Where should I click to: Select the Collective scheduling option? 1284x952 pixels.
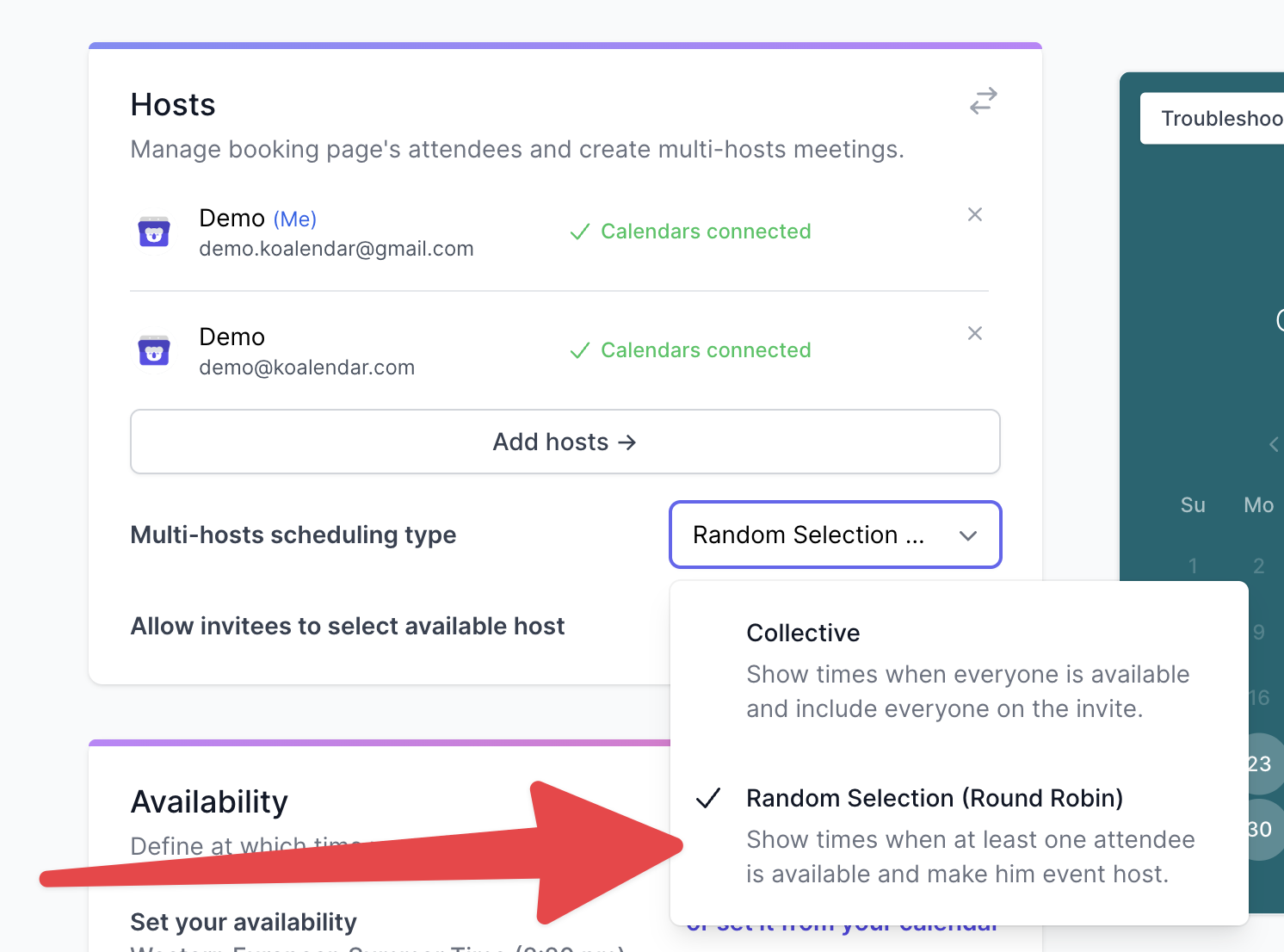click(x=959, y=671)
